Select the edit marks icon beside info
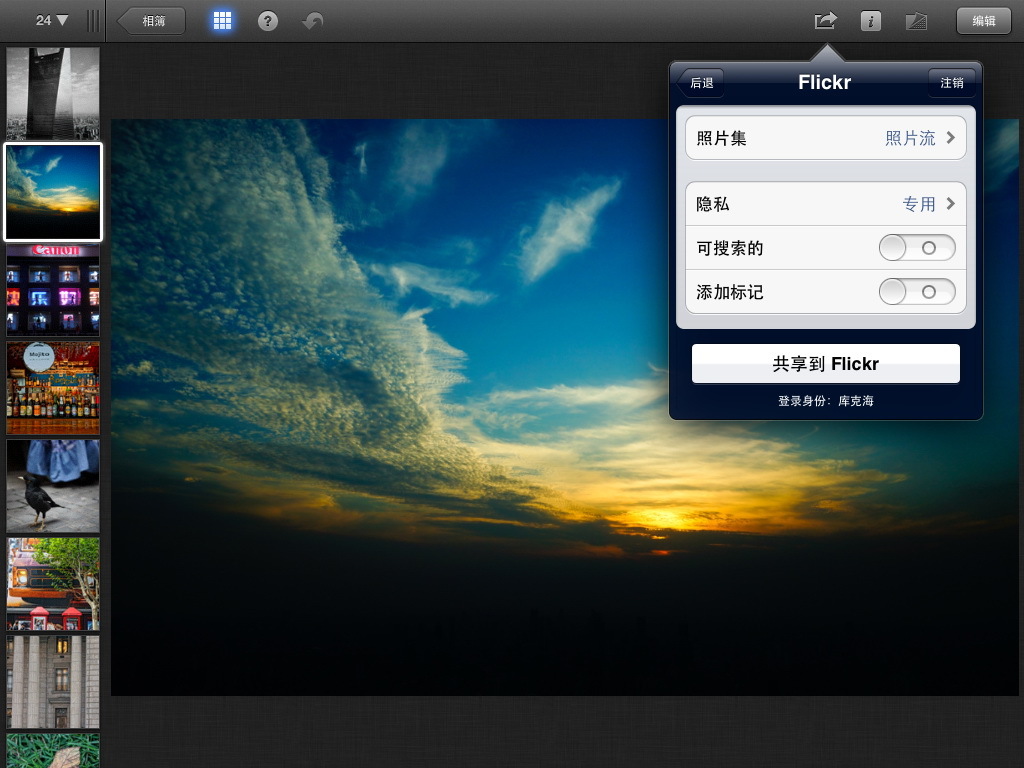 [915, 20]
